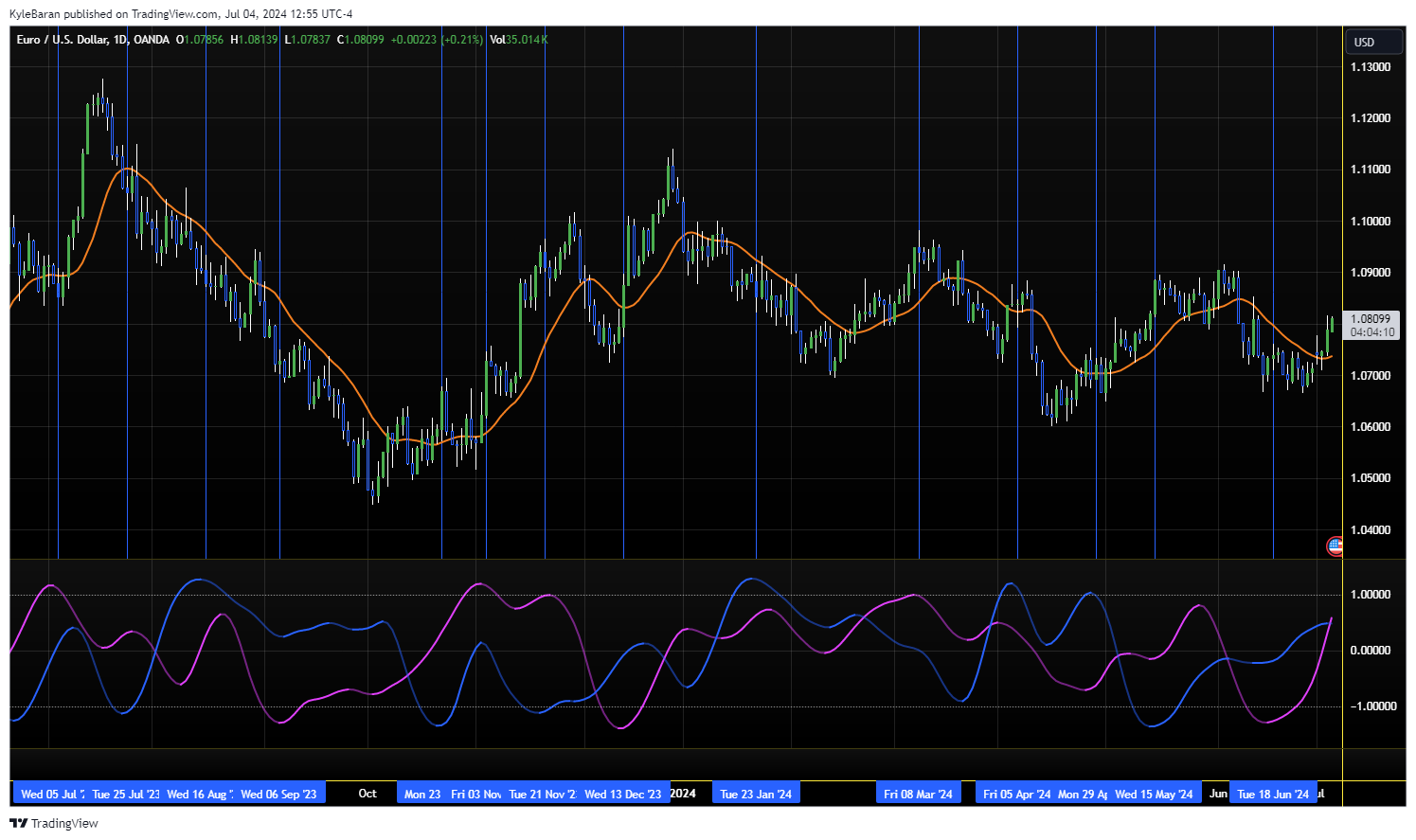The height and width of the screenshot is (840, 1416).
Task: Click the '2024' label on time axis
Action: [x=683, y=794]
